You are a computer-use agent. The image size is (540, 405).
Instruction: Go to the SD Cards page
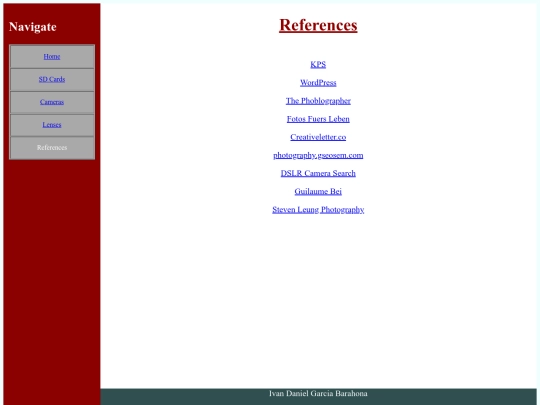point(52,79)
